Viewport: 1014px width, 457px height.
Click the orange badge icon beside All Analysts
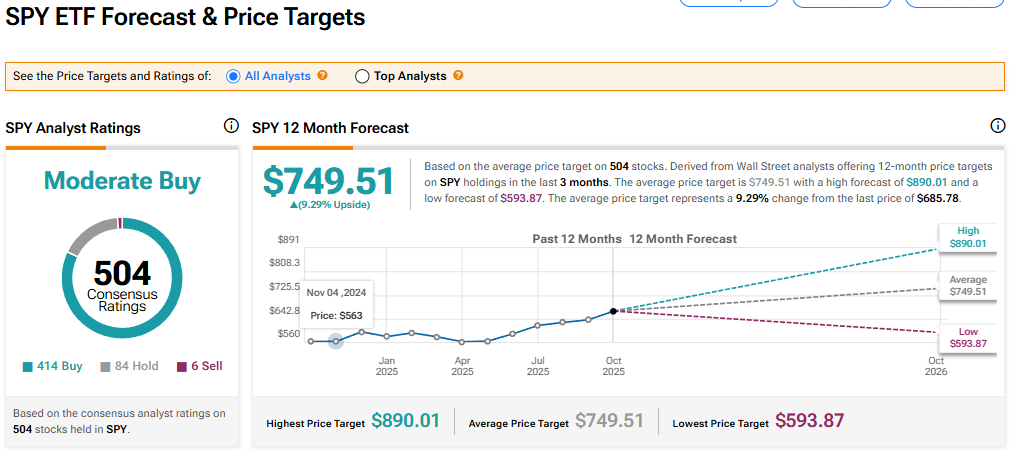(322, 76)
